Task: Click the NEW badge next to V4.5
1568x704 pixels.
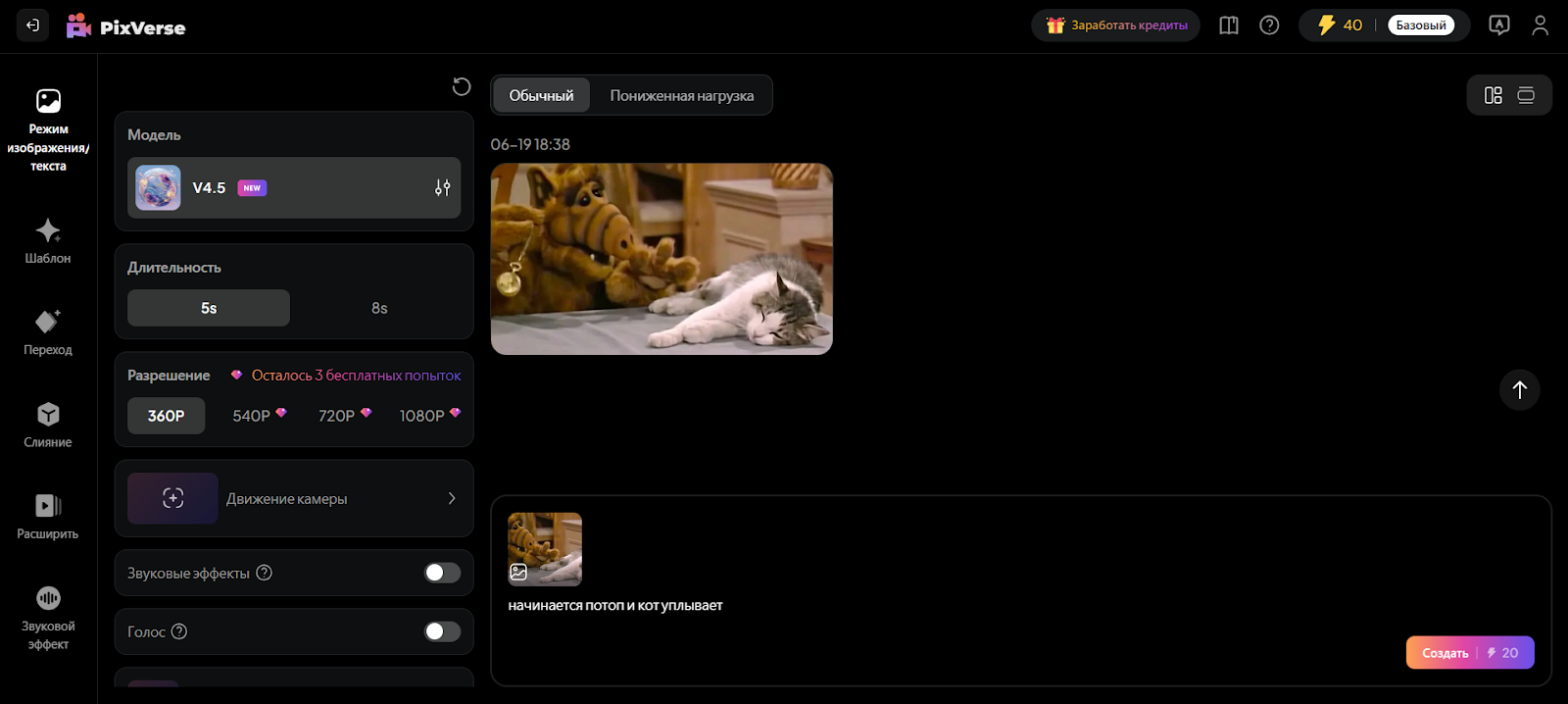Action: (252, 187)
